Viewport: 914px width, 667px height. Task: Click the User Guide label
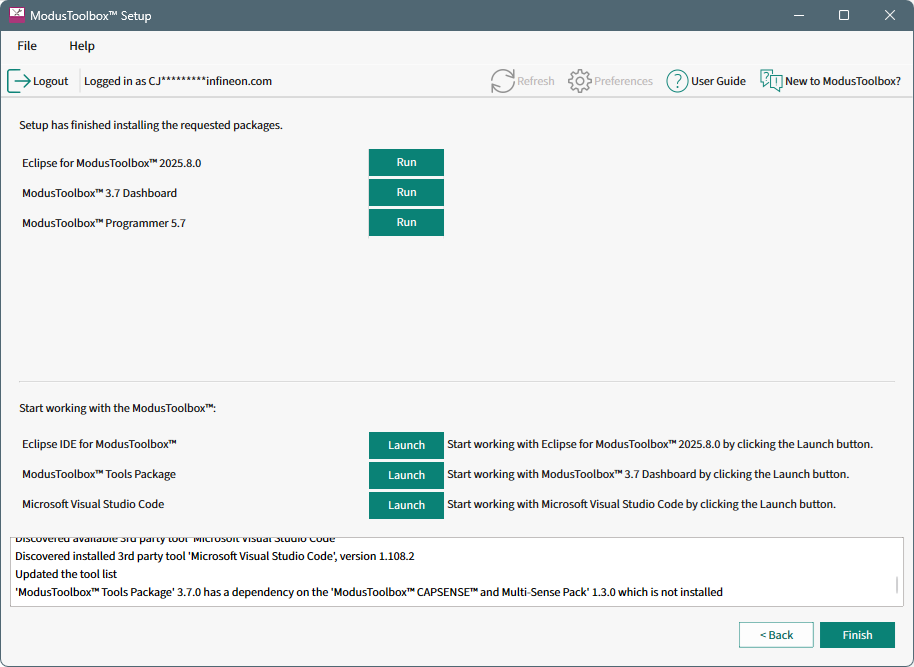tap(718, 81)
